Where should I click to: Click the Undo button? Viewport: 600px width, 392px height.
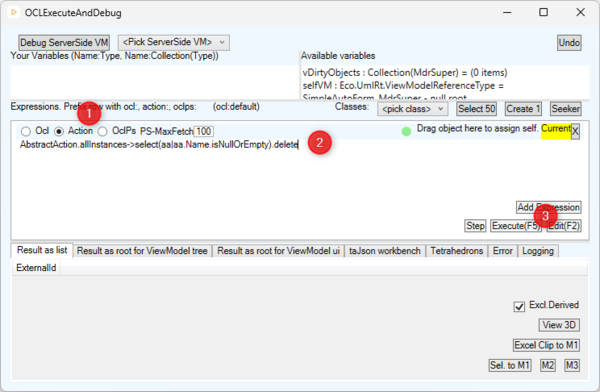coord(569,42)
